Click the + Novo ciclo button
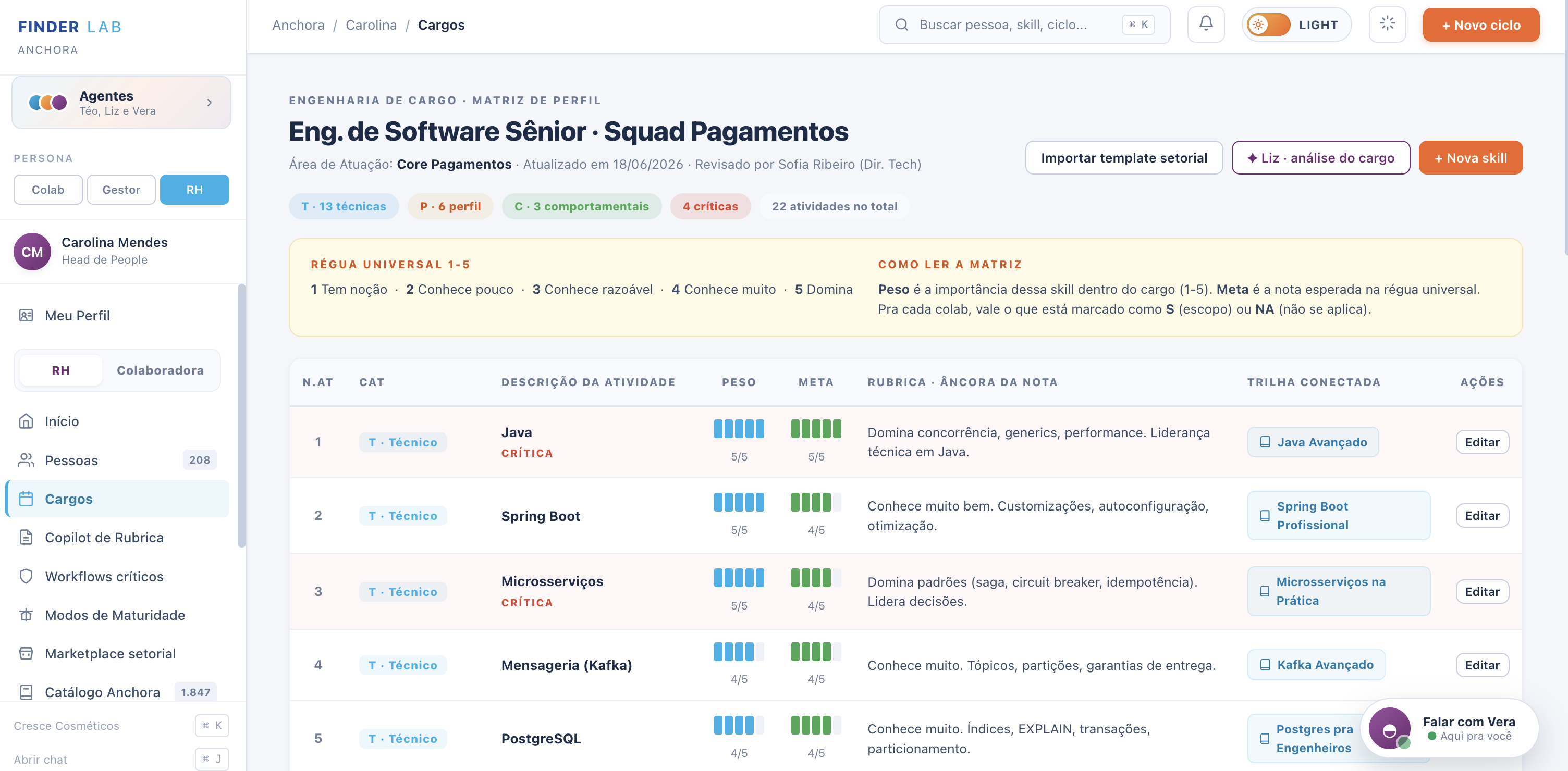The image size is (1568, 771). click(1481, 25)
